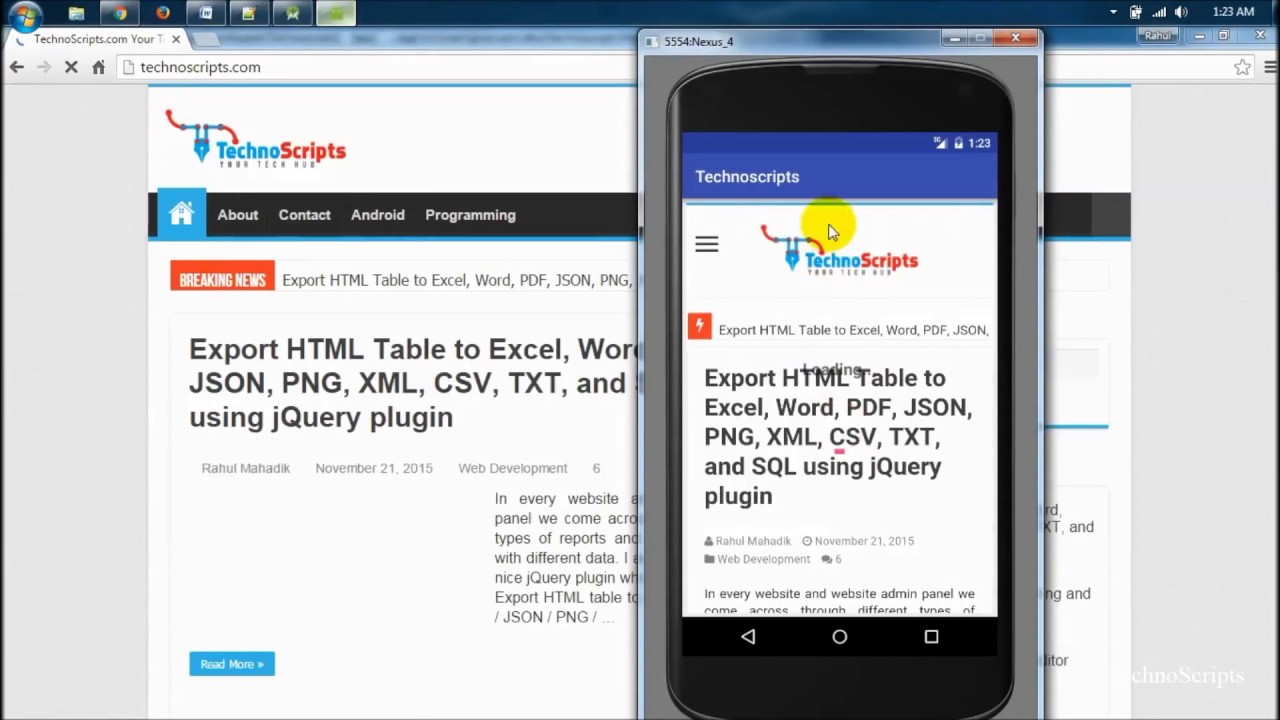The image size is (1280, 720).
Task: Open the network signal tray icon
Action: point(1158,12)
